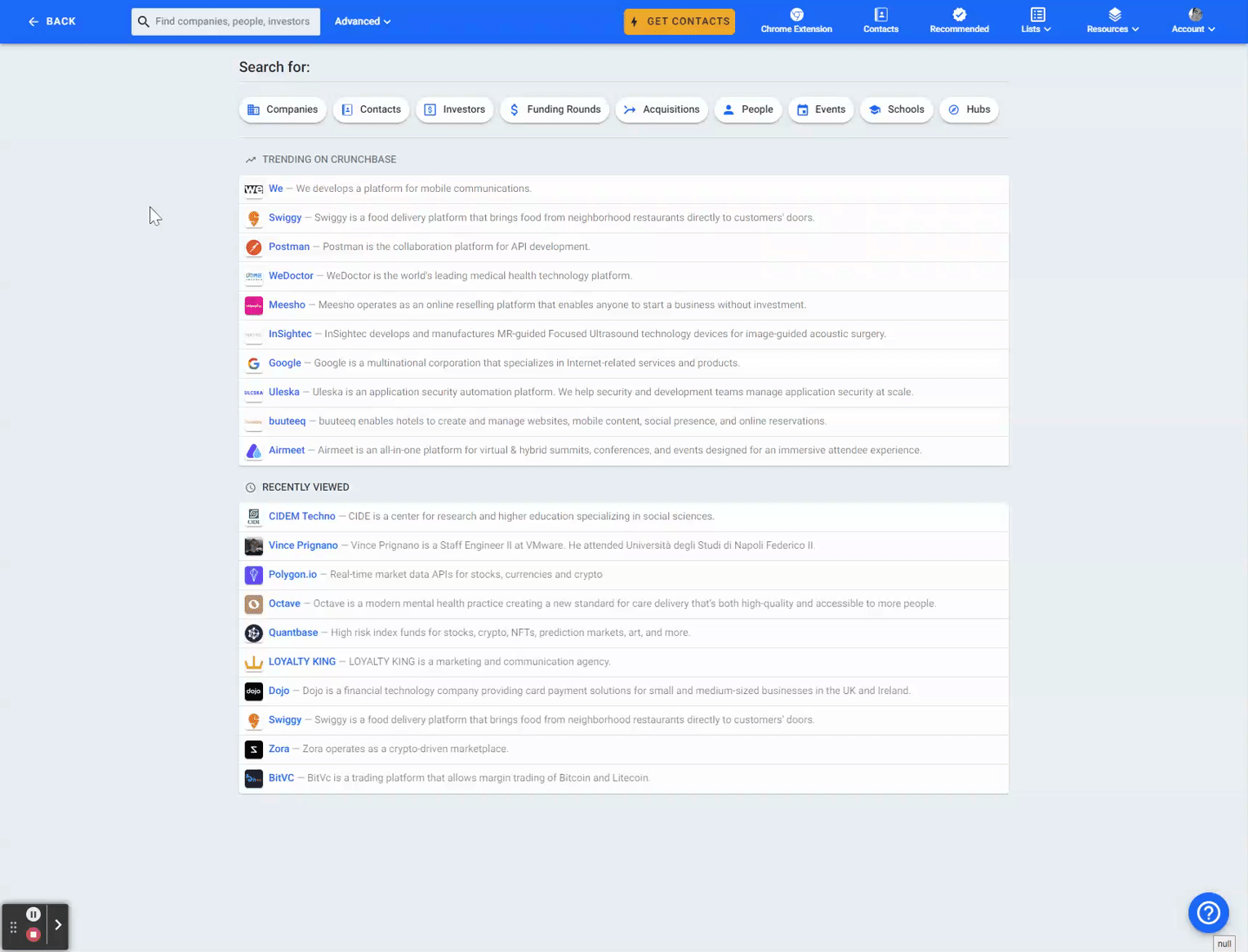This screenshot has width=1248, height=952.
Task: Click the BACK button
Action: pos(51,21)
